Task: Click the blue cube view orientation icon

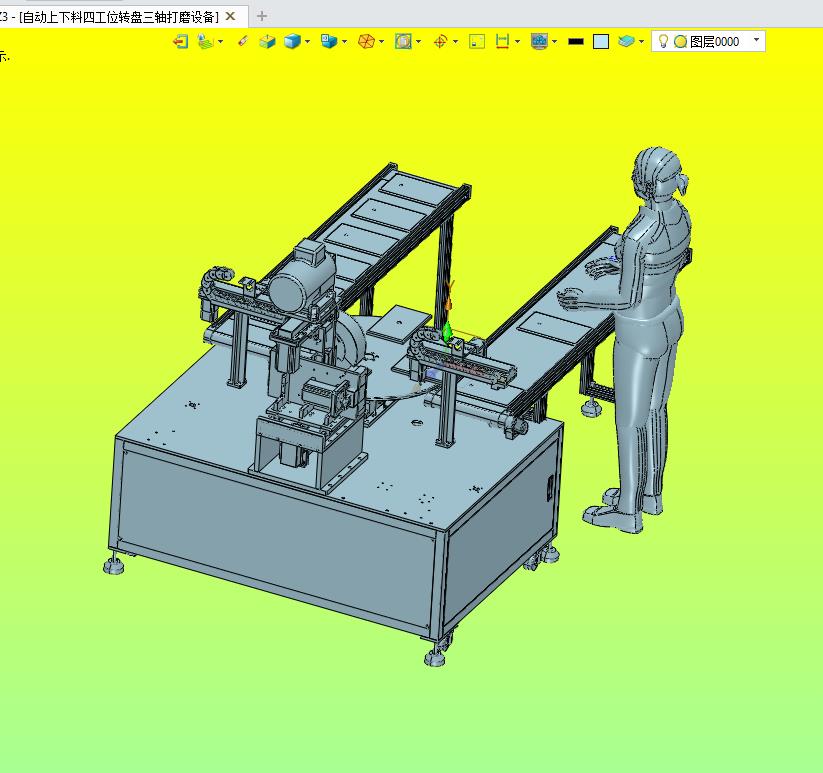Action: pyautogui.click(x=329, y=41)
